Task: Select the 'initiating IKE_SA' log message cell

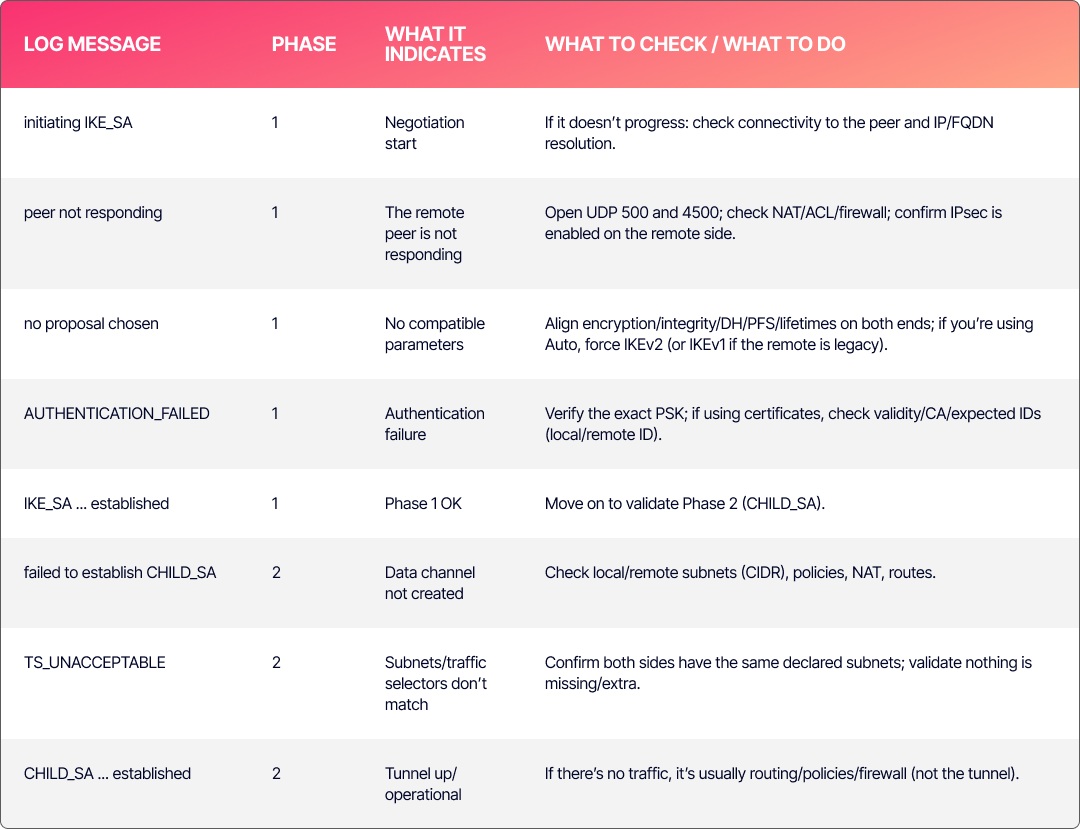Action: tap(78, 123)
